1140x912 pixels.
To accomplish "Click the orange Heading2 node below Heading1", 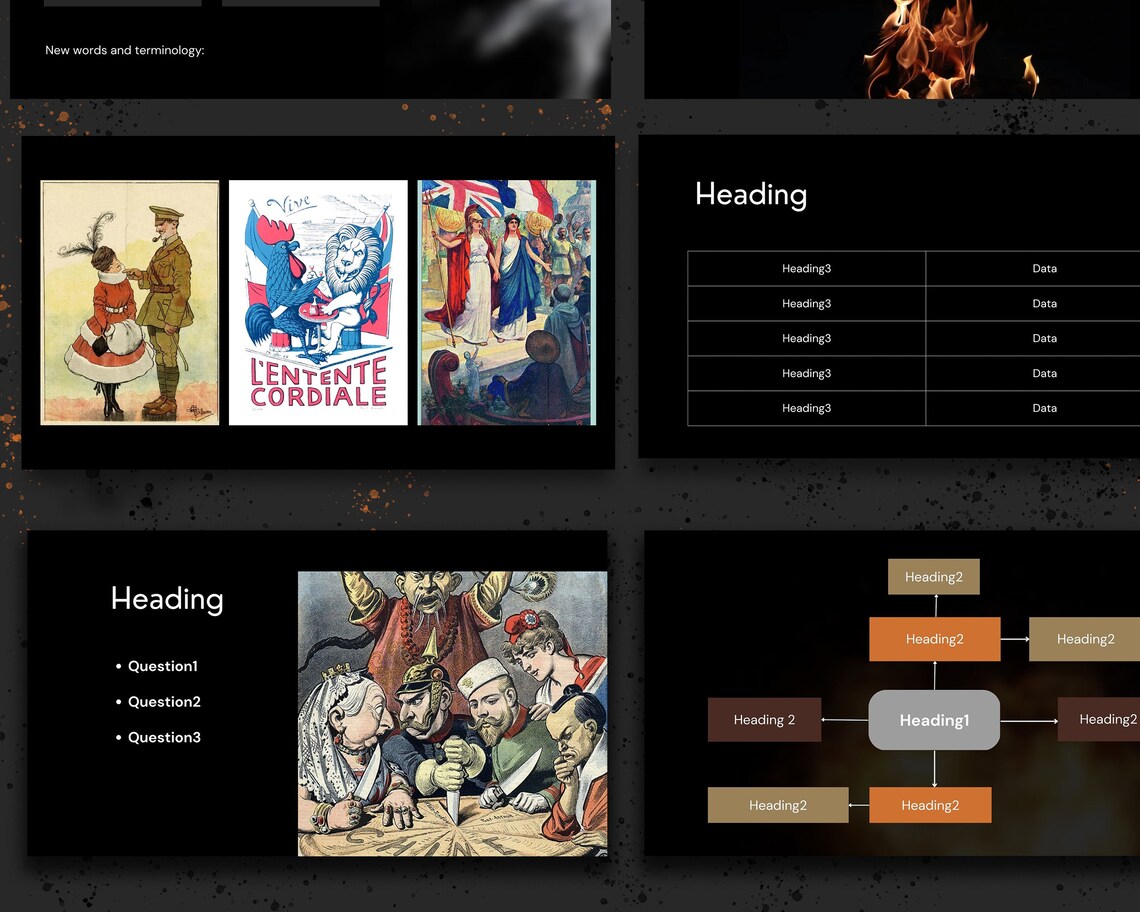I will click(931, 805).
